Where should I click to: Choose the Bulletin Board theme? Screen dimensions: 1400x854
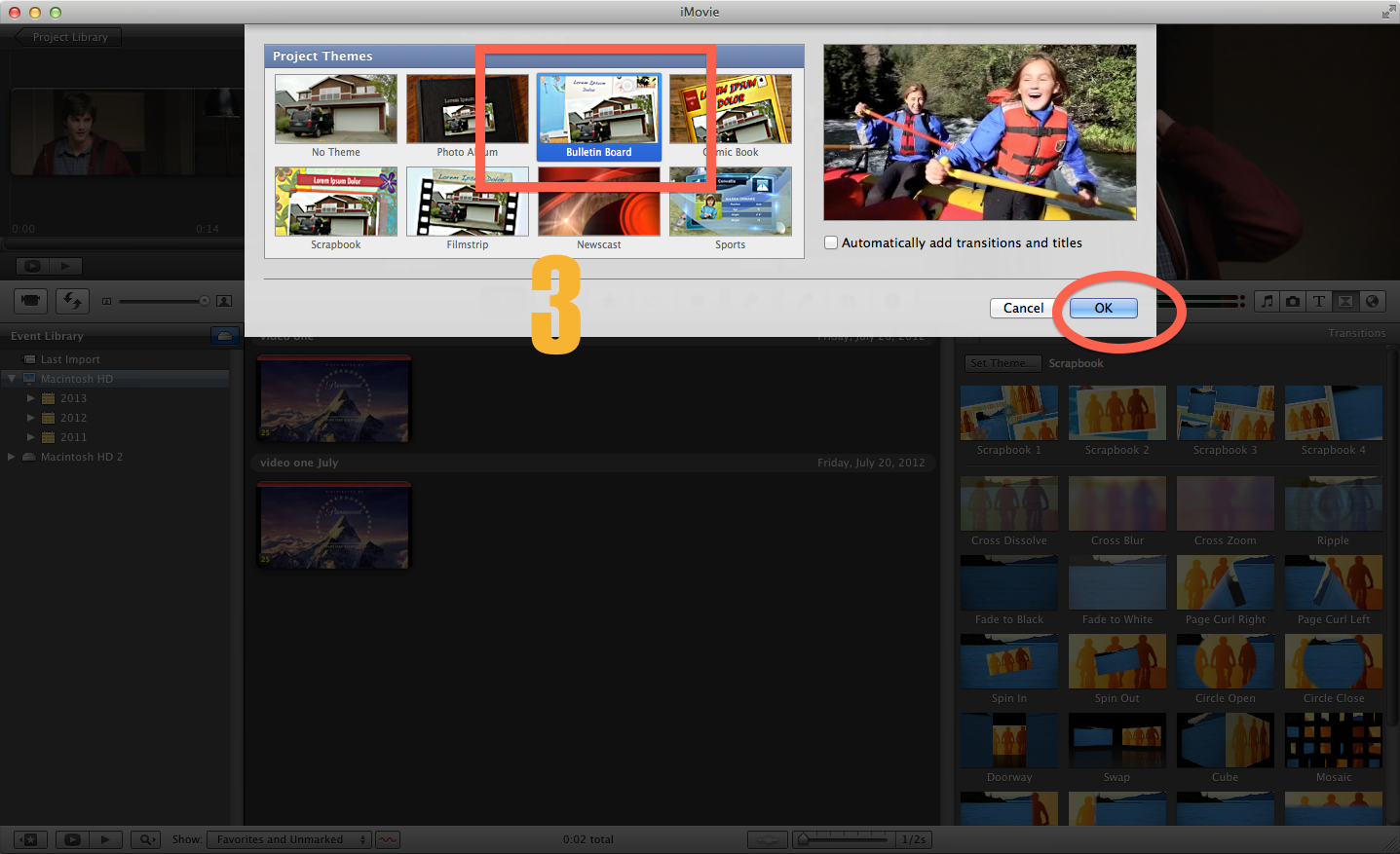[x=599, y=117]
